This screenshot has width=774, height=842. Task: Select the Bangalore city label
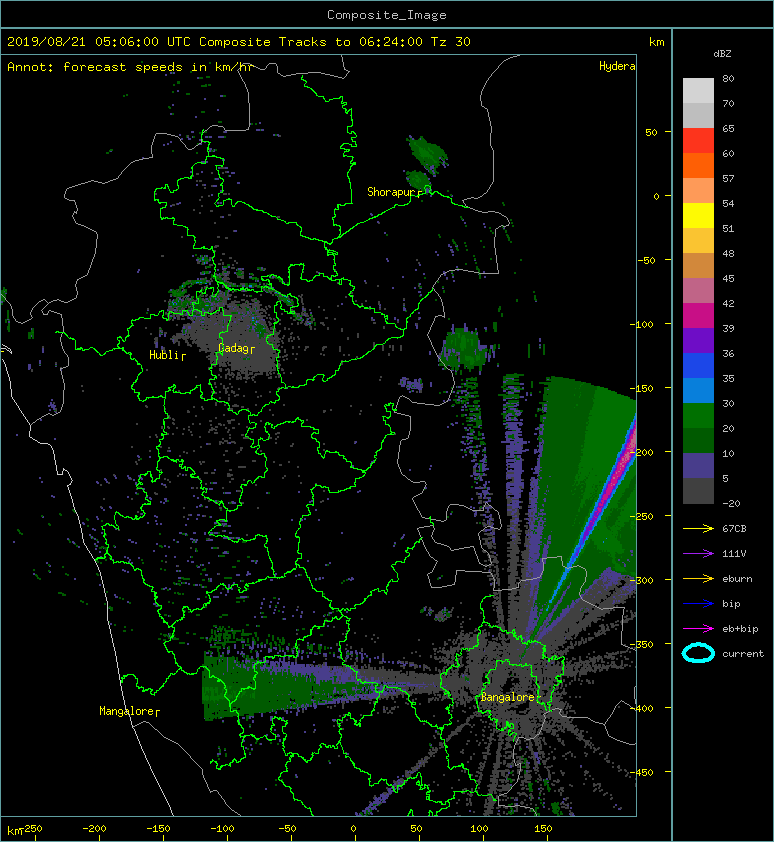[x=507, y=697]
